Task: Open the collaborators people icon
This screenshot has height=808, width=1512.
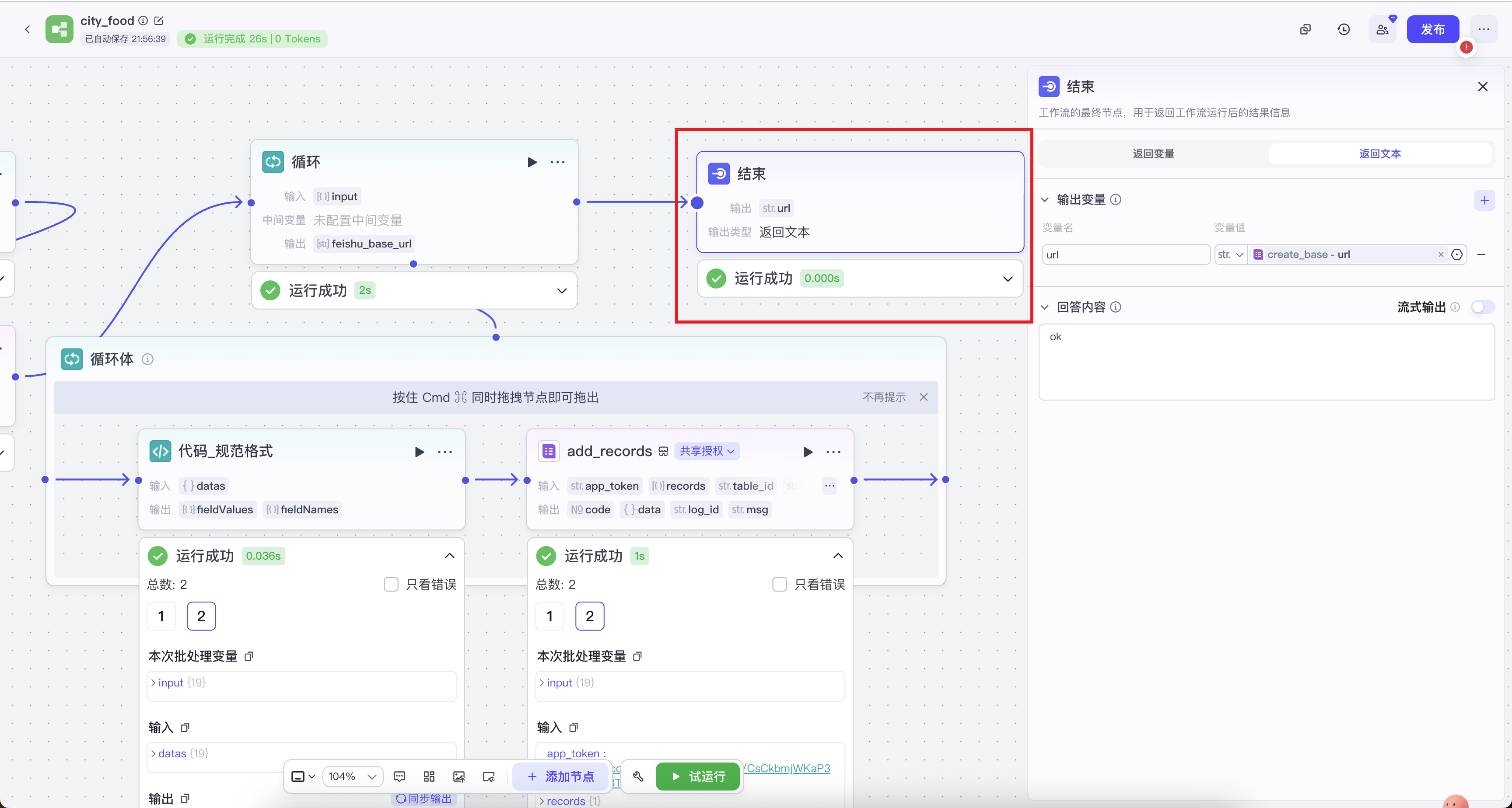Action: pos(1382,29)
